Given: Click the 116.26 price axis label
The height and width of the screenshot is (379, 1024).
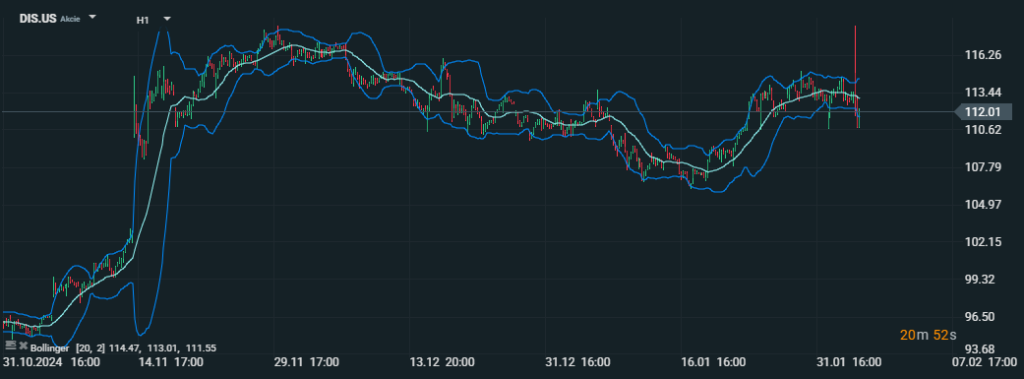Looking at the screenshot, I should pyautogui.click(x=983, y=56).
